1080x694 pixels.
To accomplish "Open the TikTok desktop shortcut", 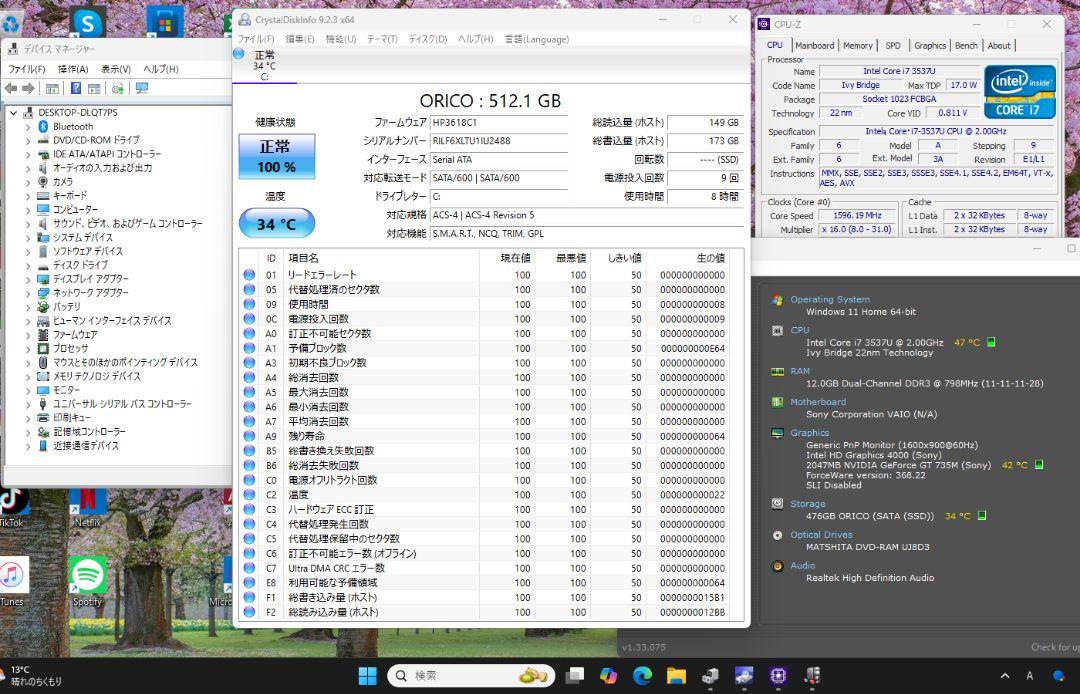I will pos(12,507).
